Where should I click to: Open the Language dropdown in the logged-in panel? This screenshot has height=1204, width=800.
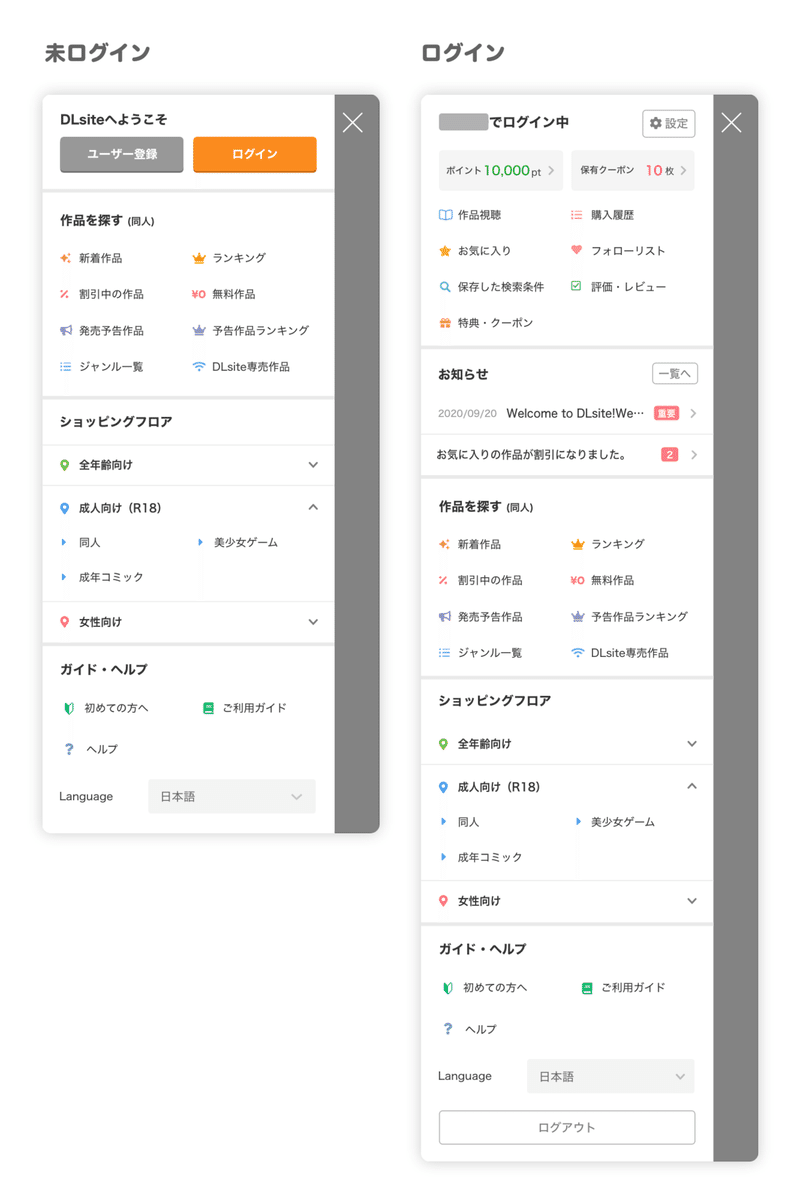click(x=611, y=1077)
